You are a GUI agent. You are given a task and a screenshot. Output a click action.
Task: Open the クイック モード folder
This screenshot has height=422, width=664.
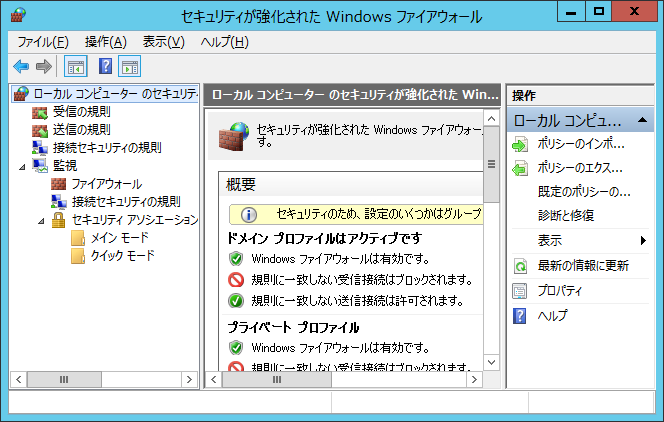click(x=123, y=255)
